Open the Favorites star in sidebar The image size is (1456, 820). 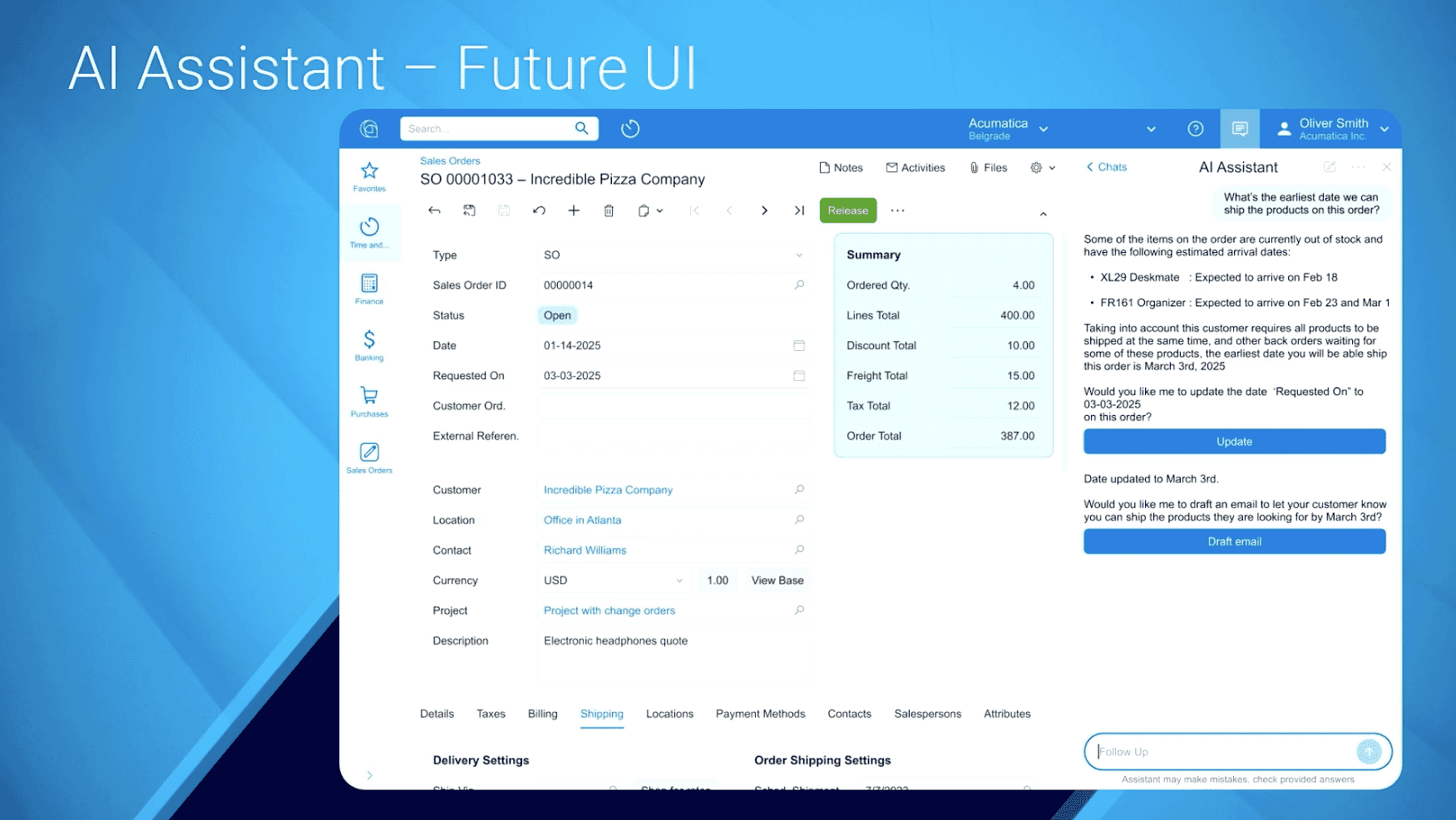point(369,171)
